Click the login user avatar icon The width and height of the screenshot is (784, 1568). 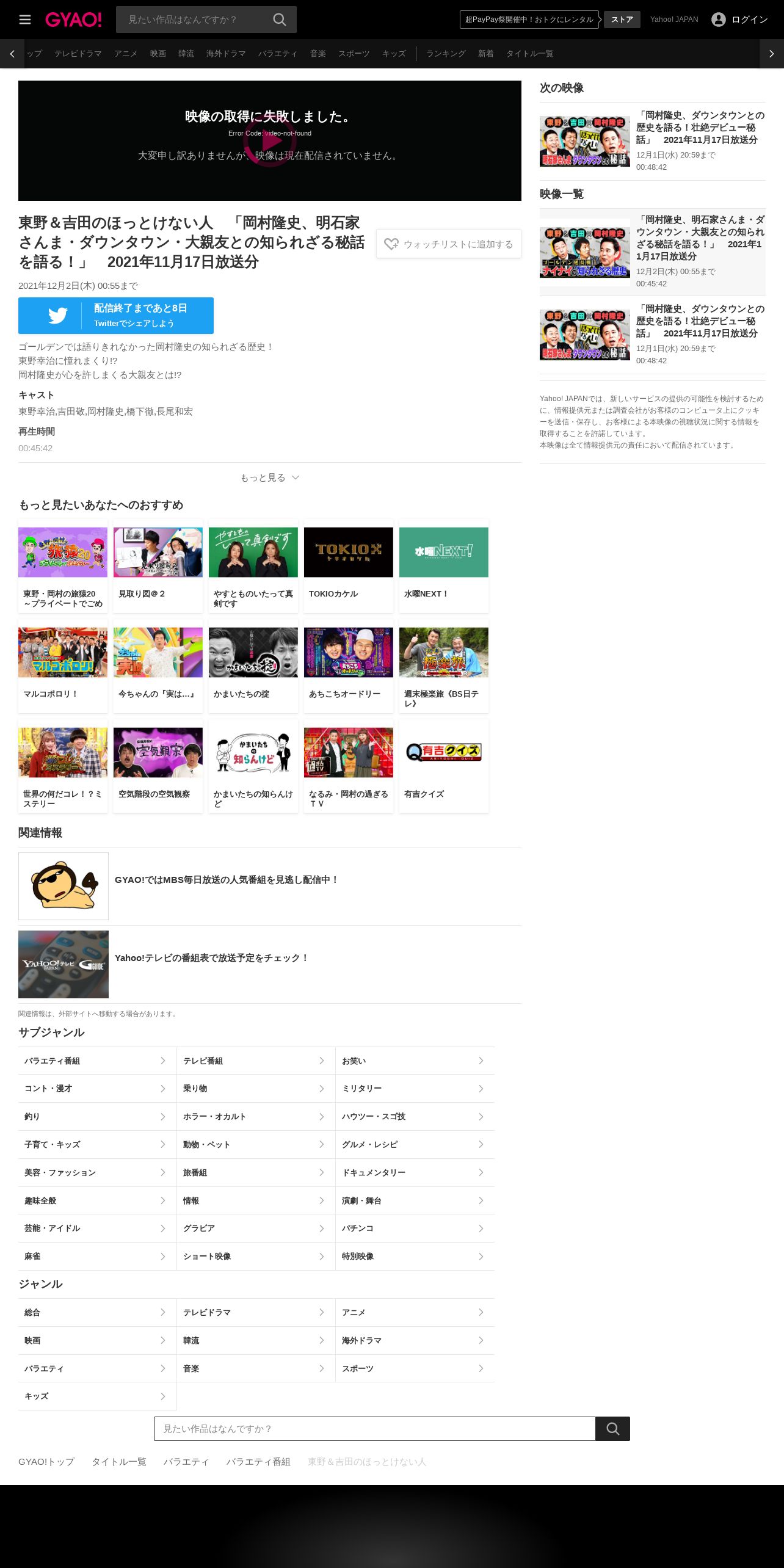719,20
